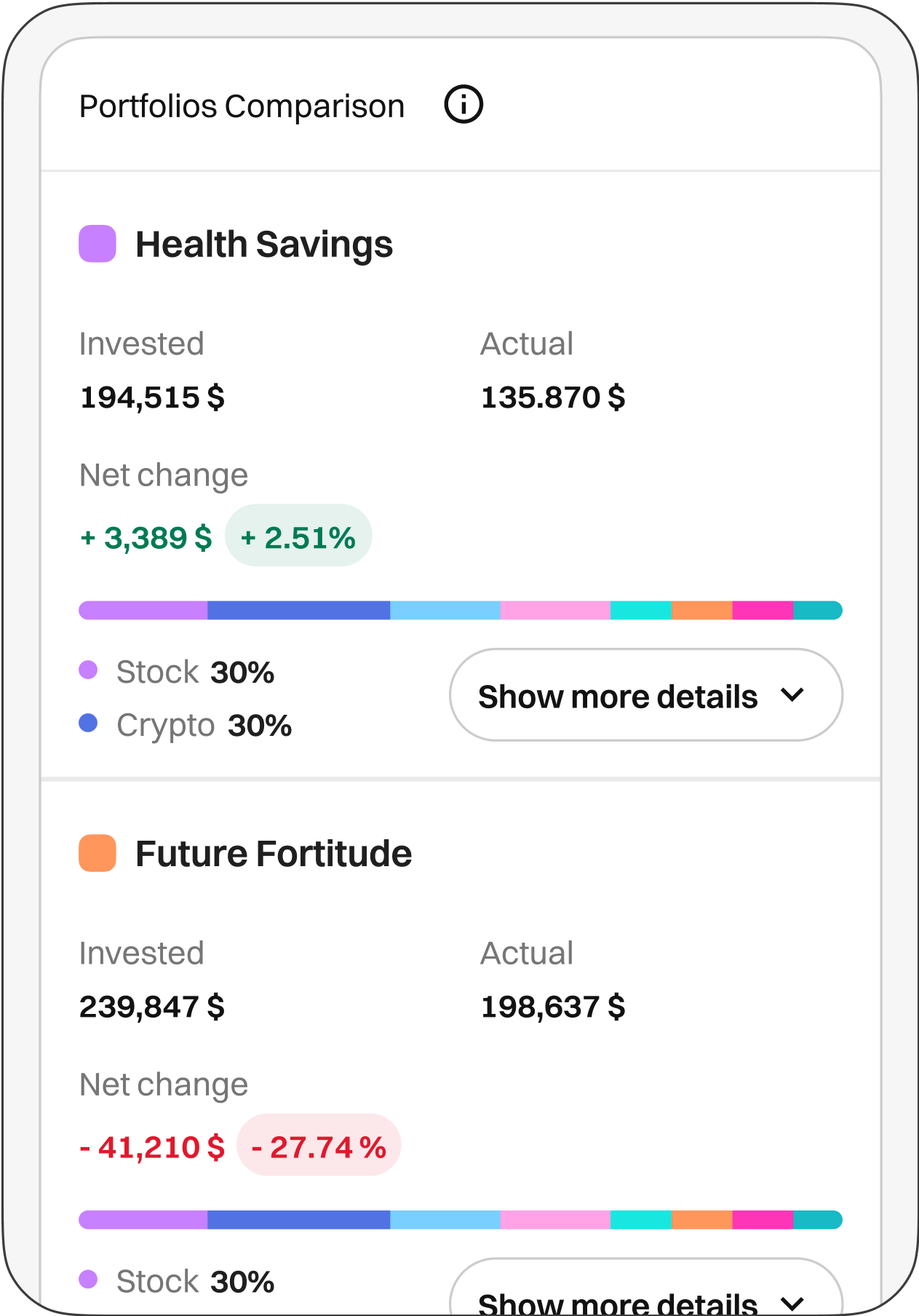Click the chevron arrow in Health Savings details button
The height and width of the screenshot is (1316, 919).
click(792, 695)
